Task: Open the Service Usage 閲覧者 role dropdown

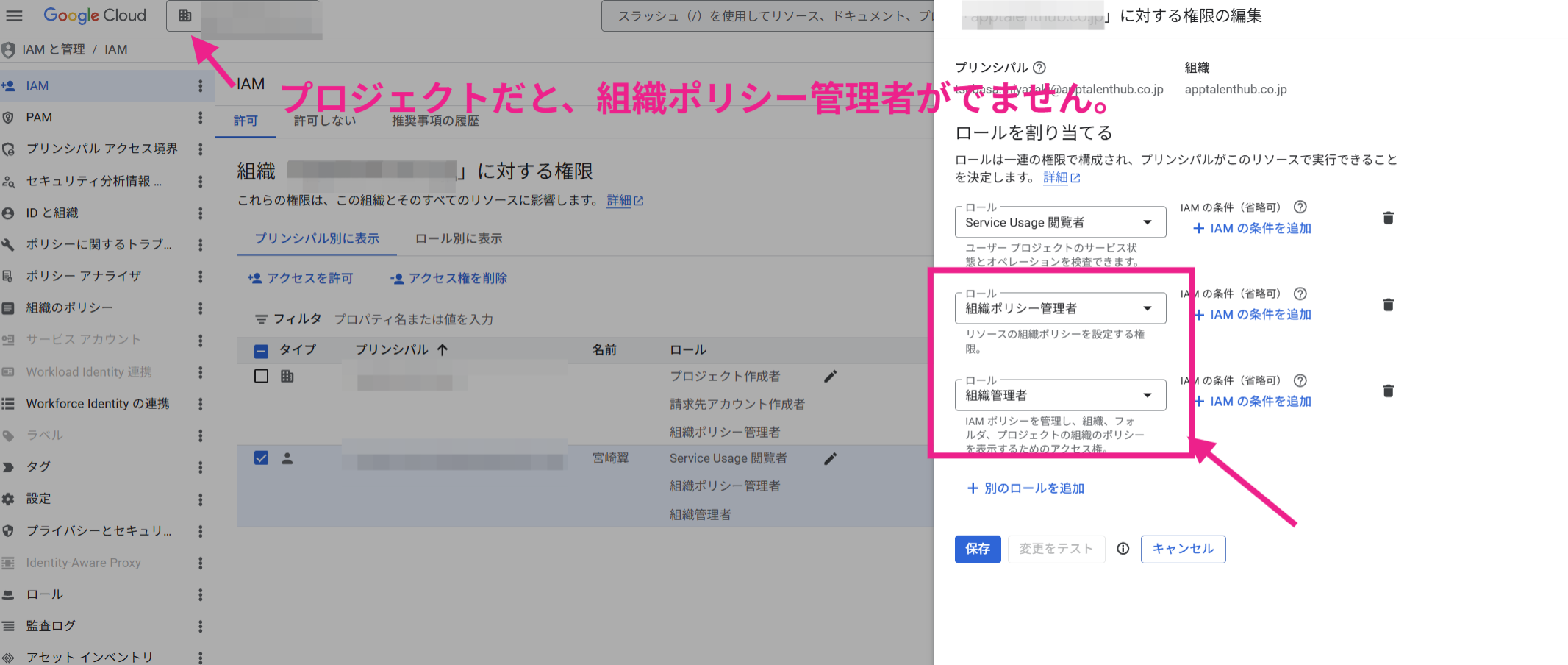Action: coord(1060,223)
